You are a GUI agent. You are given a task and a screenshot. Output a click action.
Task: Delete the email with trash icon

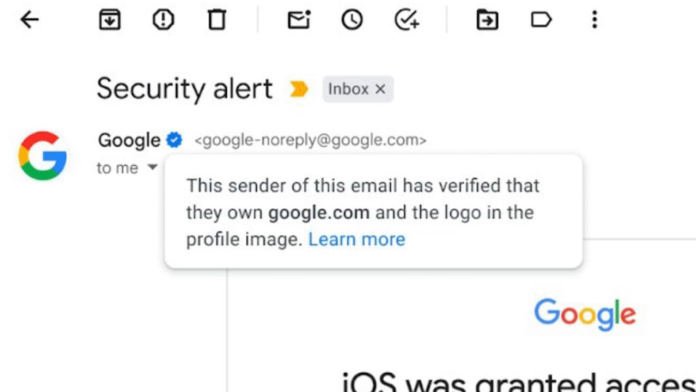coord(217,20)
